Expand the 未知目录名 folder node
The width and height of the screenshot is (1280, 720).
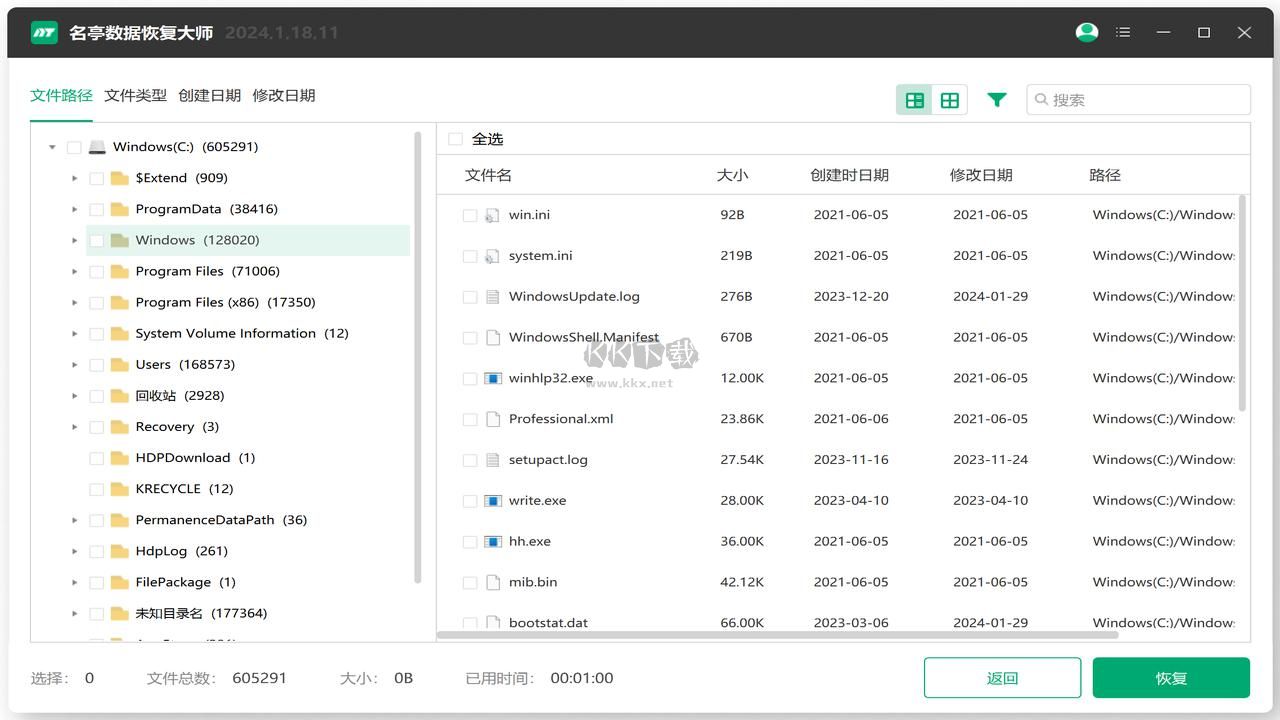tap(75, 613)
